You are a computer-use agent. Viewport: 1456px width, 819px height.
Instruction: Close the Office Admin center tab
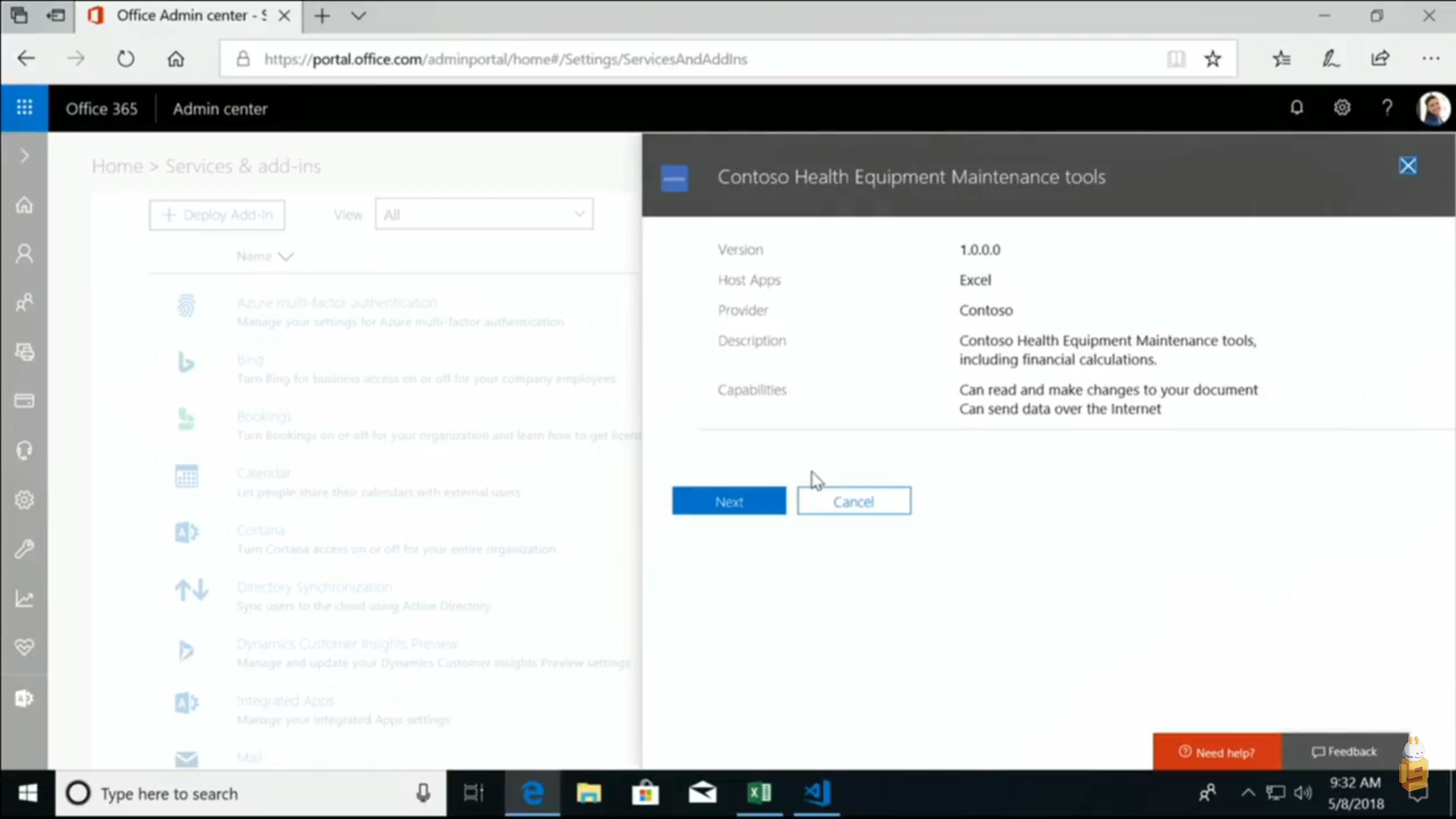click(284, 16)
